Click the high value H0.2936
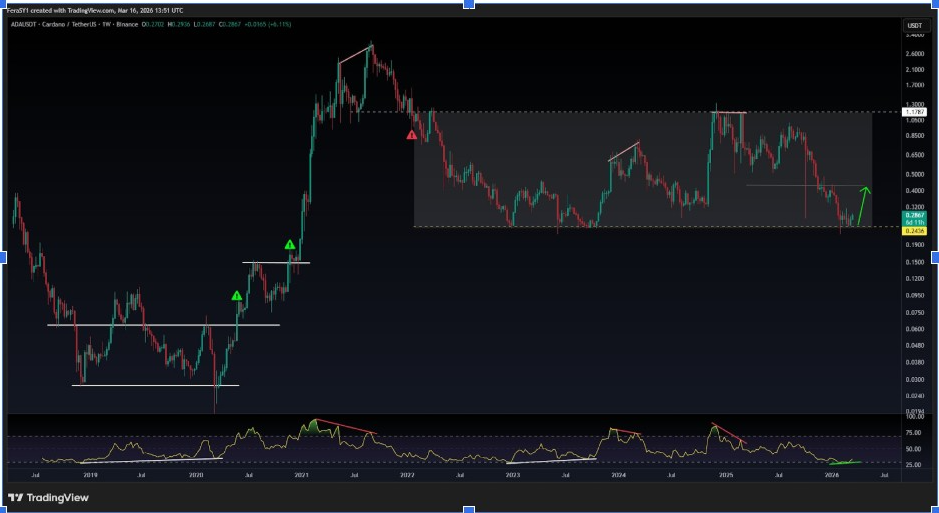The width and height of the screenshot is (939, 513). pyautogui.click(x=180, y=25)
